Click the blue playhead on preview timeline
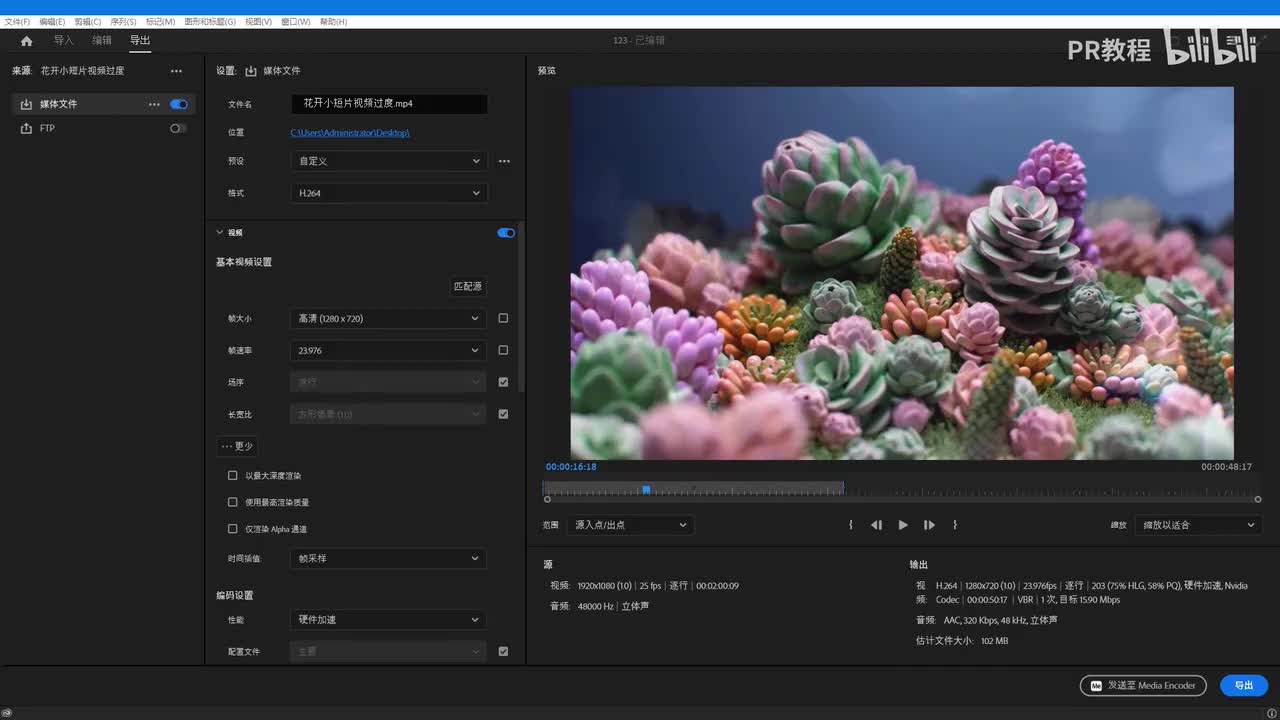Viewport: 1280px width, 720px height. tap(646, 490)
